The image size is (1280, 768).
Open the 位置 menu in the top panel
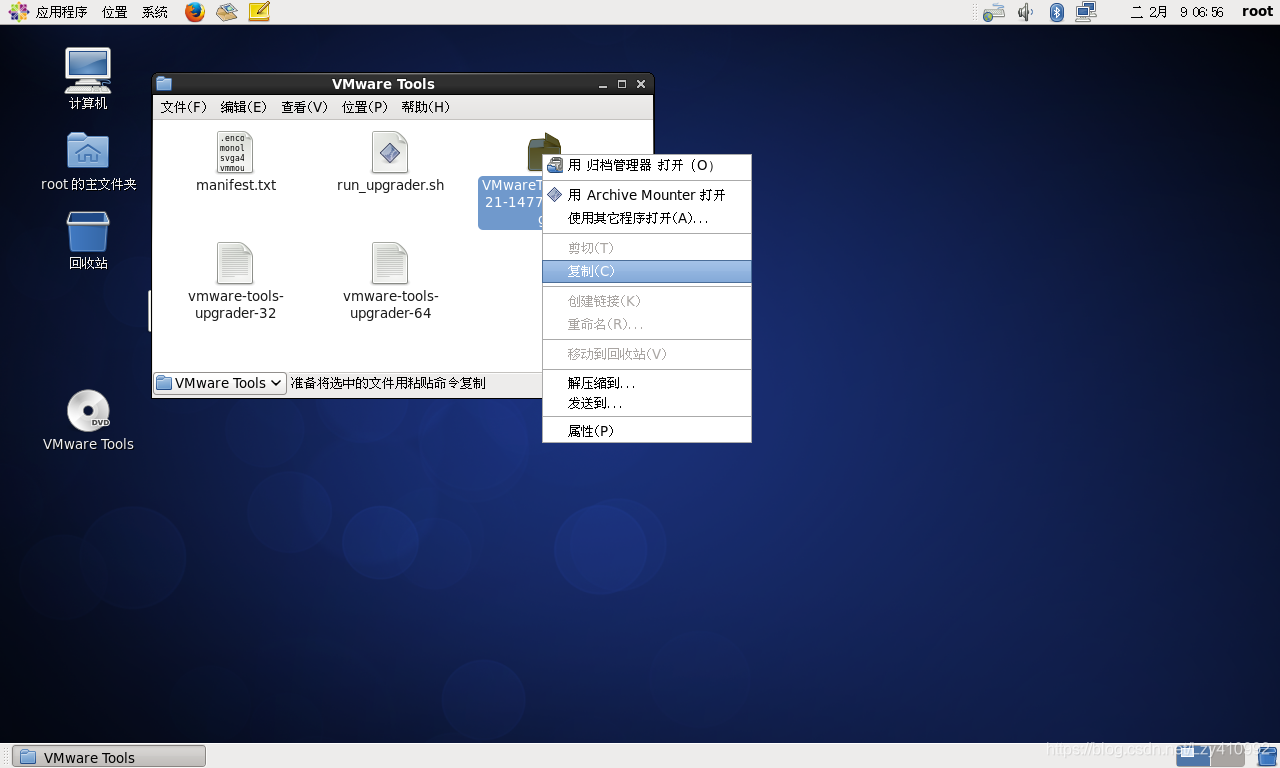point(115,12)
